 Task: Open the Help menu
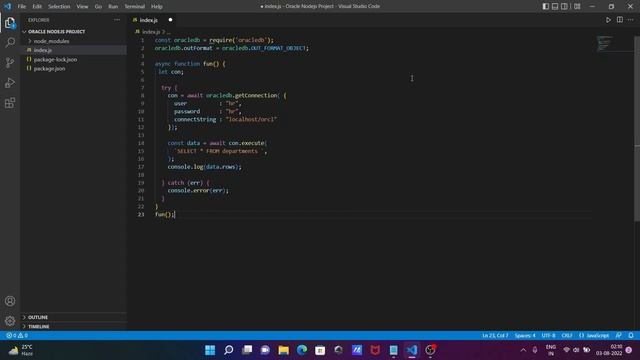[157, 7]
